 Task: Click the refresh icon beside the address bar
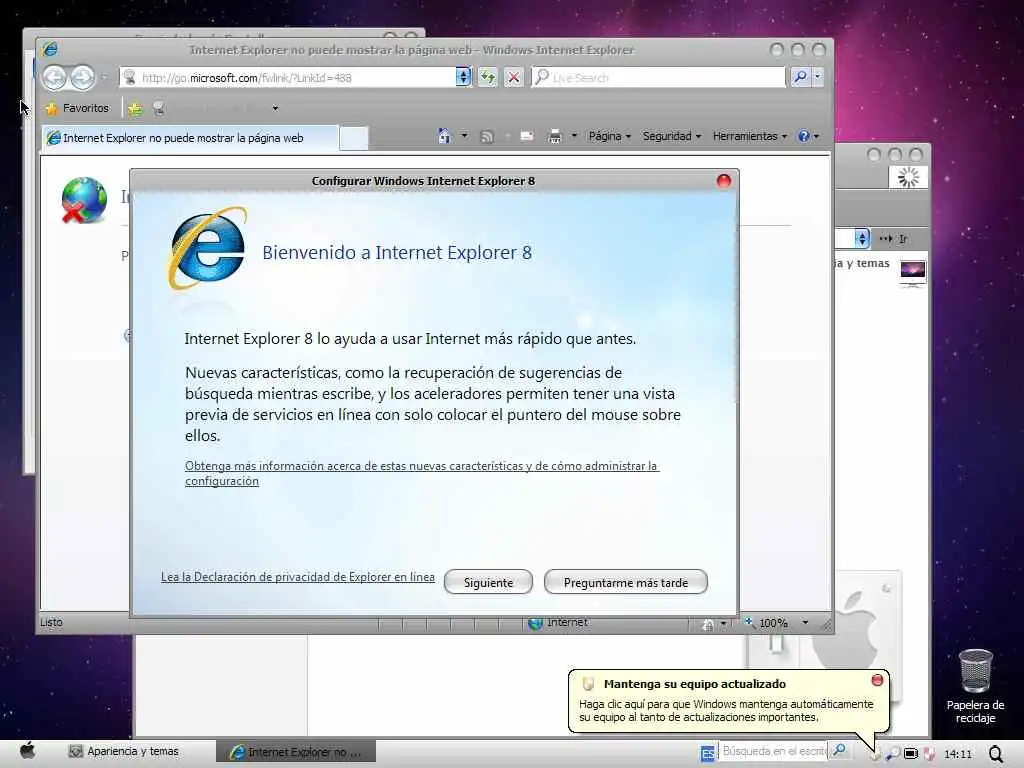(x=487, y=77)
